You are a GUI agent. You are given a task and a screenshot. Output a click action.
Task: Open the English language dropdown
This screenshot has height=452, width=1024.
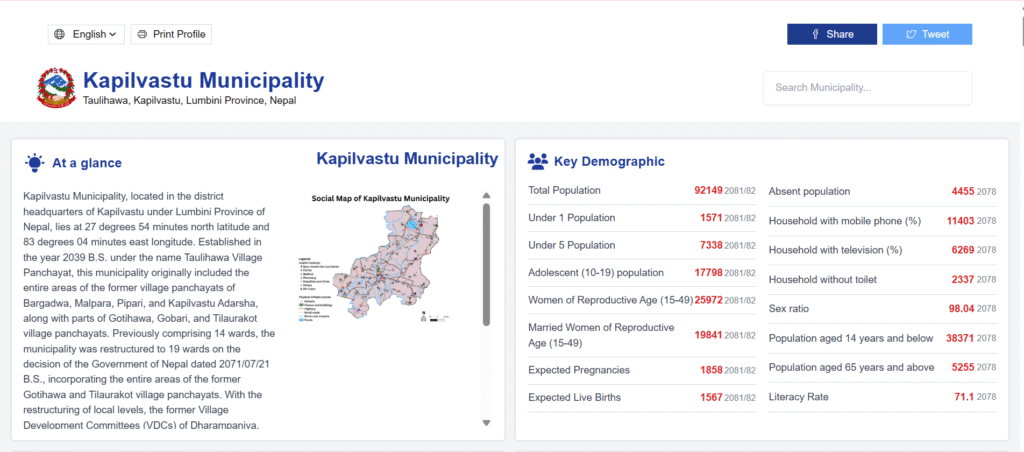(x=87, y=34)
